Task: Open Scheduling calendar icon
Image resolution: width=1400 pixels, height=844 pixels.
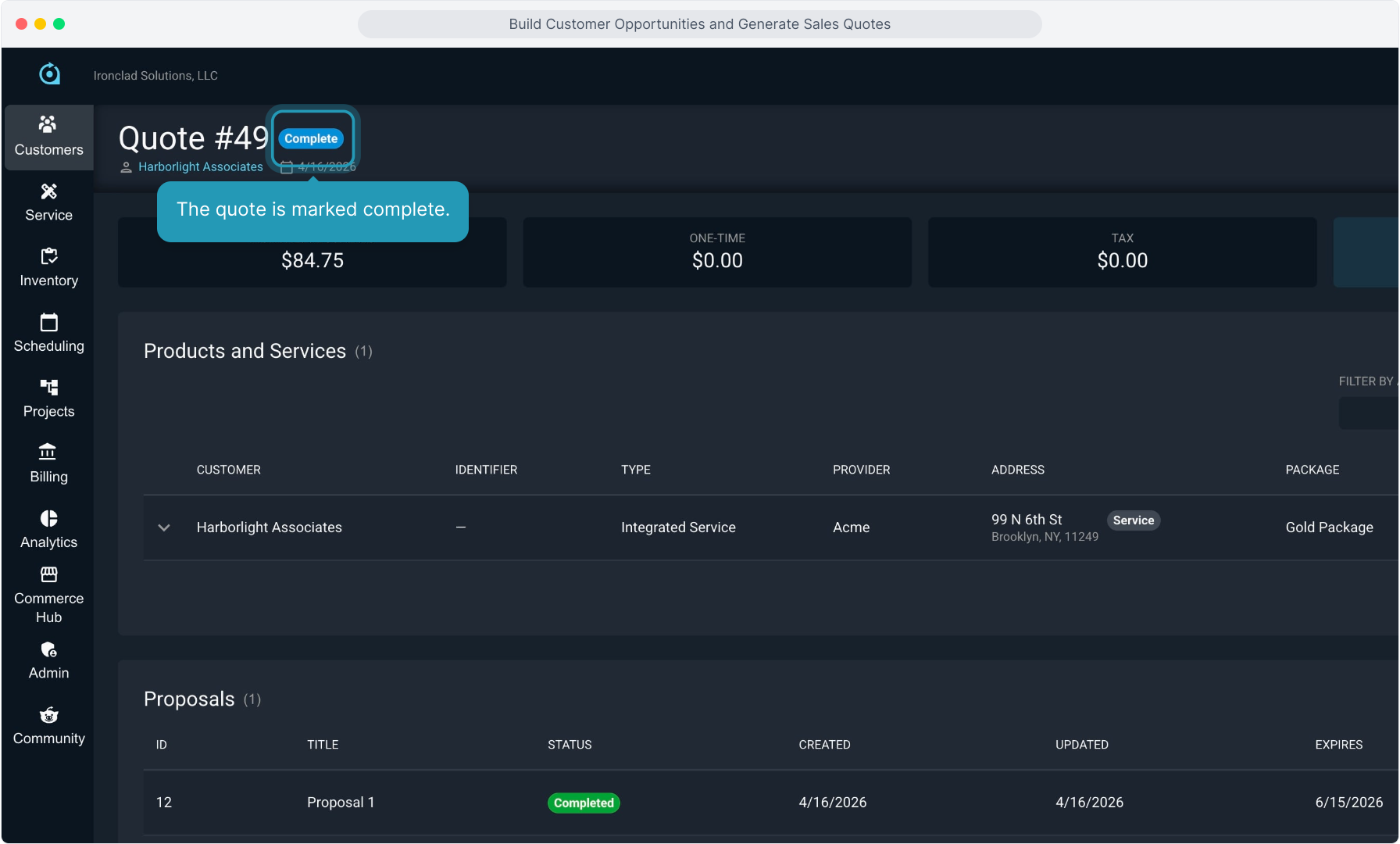Action: point(48,322)
